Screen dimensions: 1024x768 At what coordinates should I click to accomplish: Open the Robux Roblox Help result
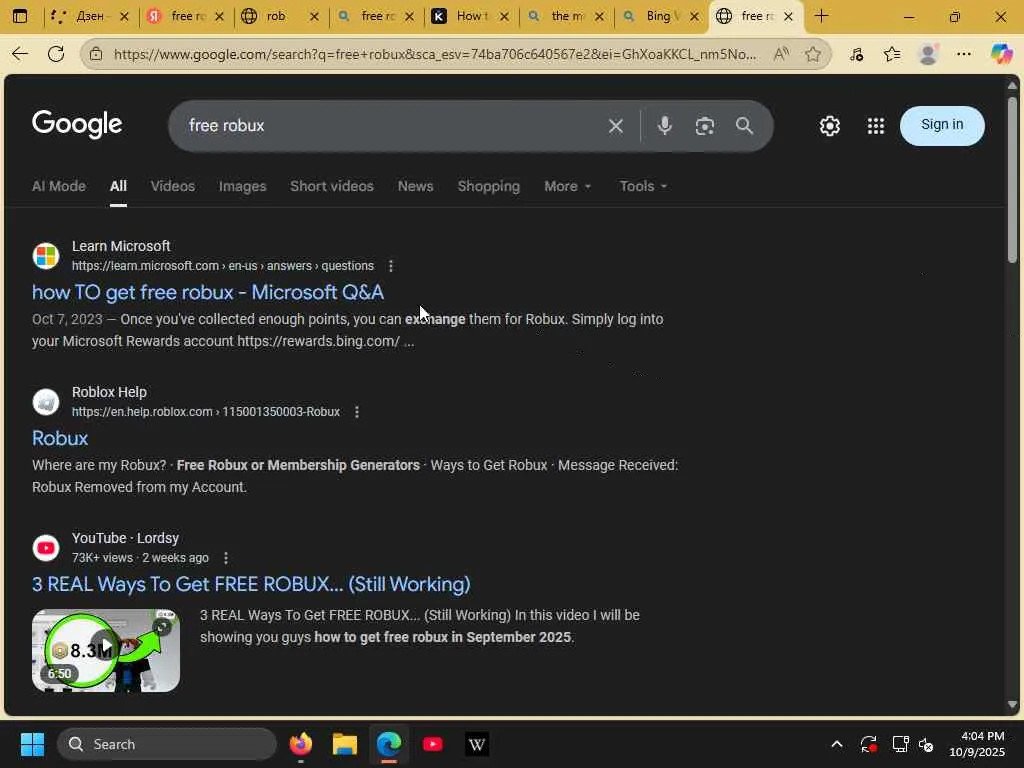click(59, 438)
